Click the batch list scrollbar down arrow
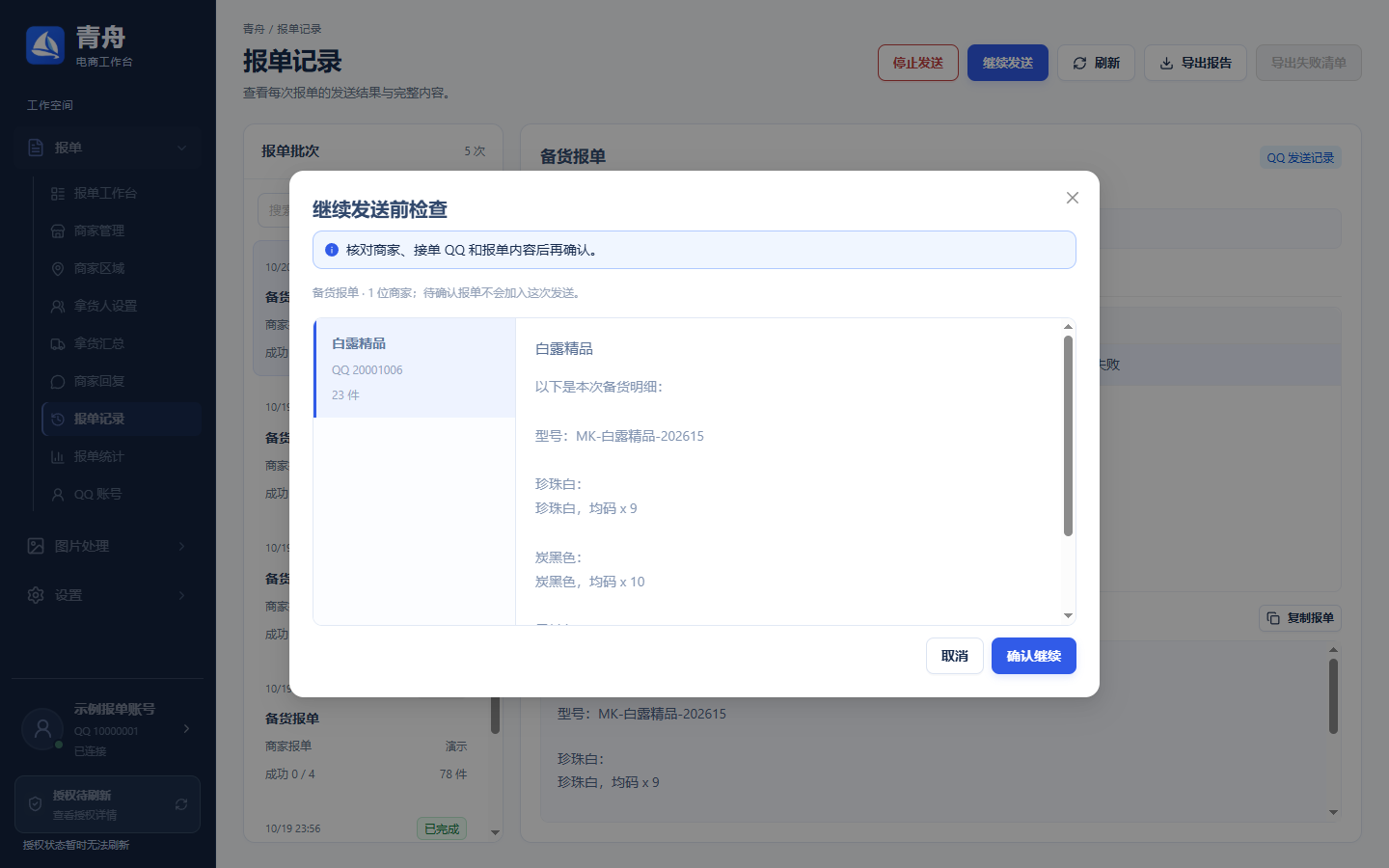 [495, 832]
